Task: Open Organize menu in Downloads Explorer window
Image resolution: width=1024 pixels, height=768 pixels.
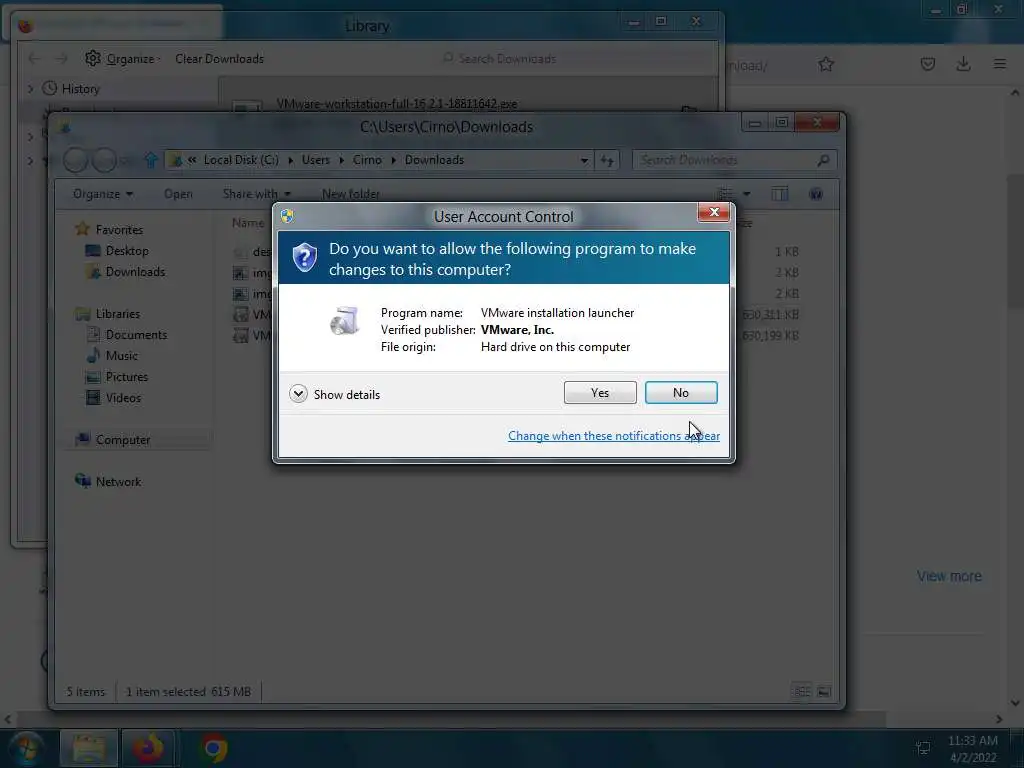Action: 103,194
